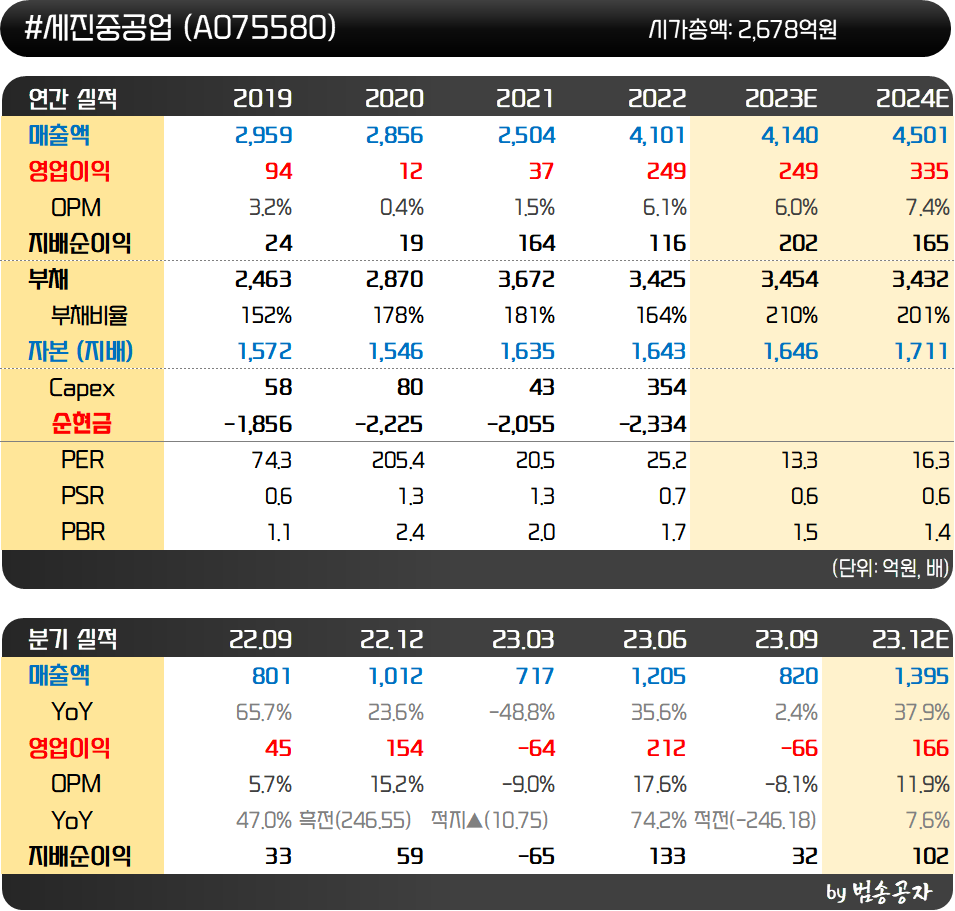Select quarterly revenue value 801
Image resolution: width=955 pixels, height=911 pixels.
pos(272,676)
